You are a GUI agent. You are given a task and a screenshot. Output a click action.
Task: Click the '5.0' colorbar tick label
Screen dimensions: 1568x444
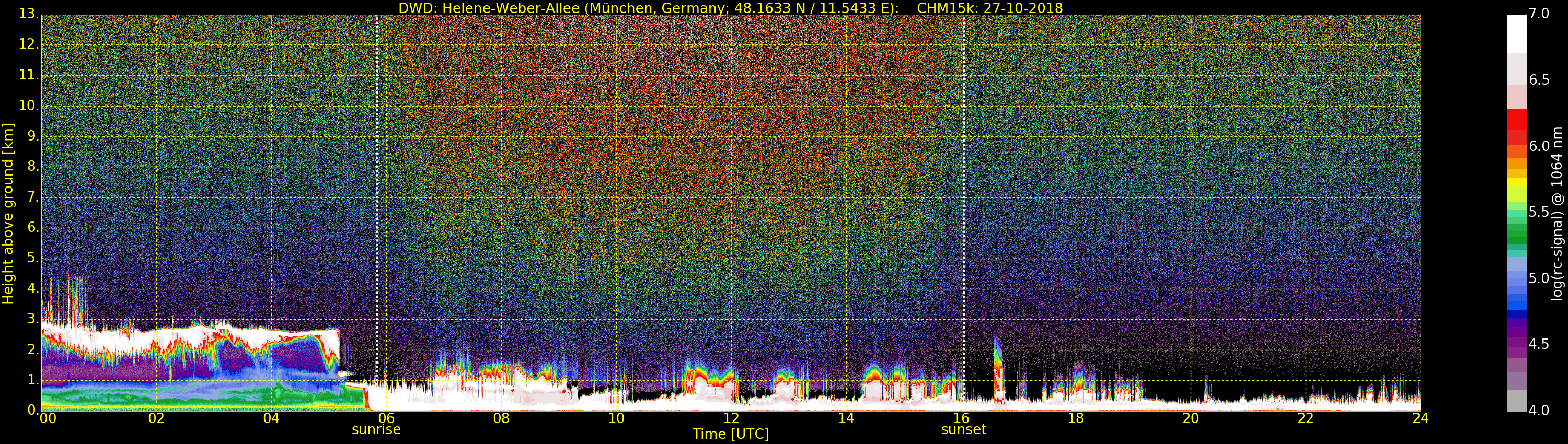coord(1539,278)
